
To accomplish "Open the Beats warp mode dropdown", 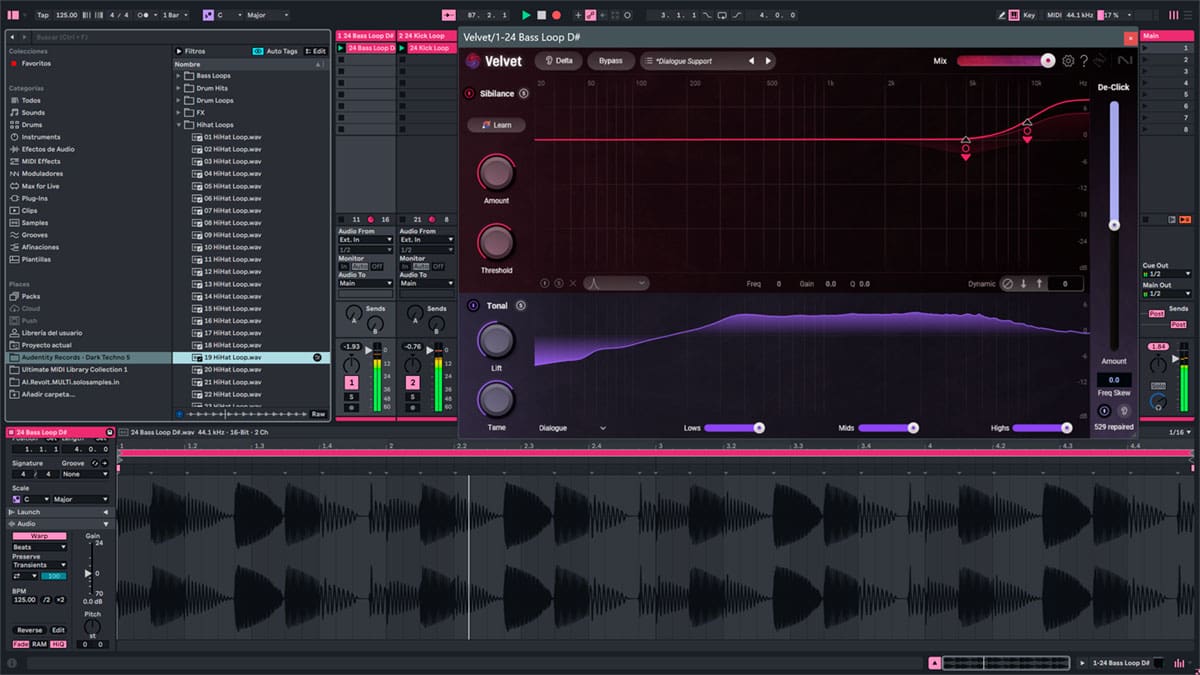I will click(39, 547).
